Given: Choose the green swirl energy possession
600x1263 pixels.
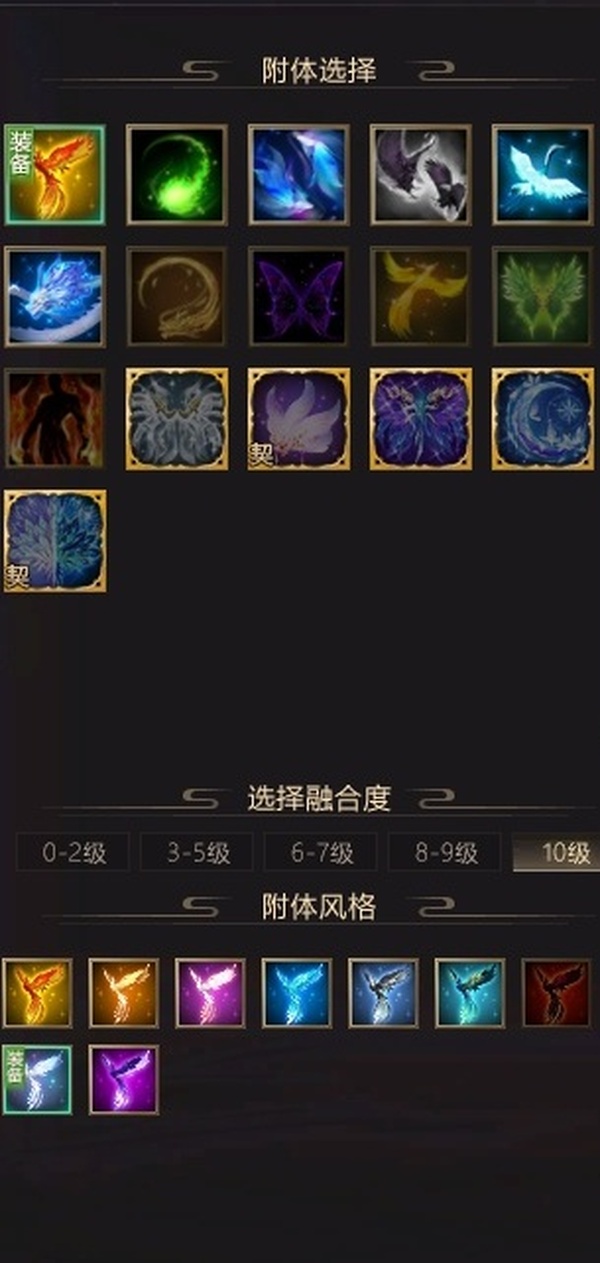Looking at the screenshot, I should pyautogui.click(x=177, y=174).
